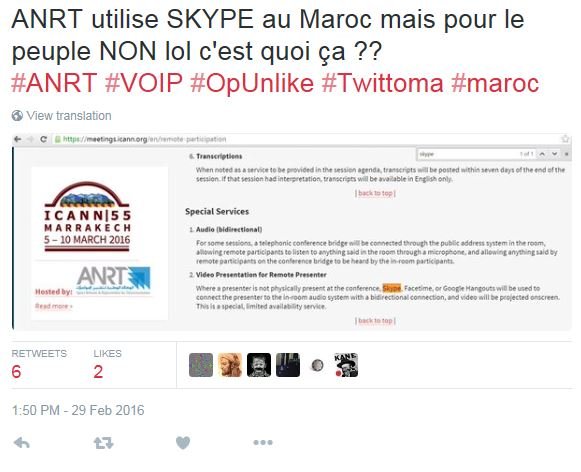Open the #maroc hashtag
Viewport: 581px width, 472px height.
tap(495, 83)
